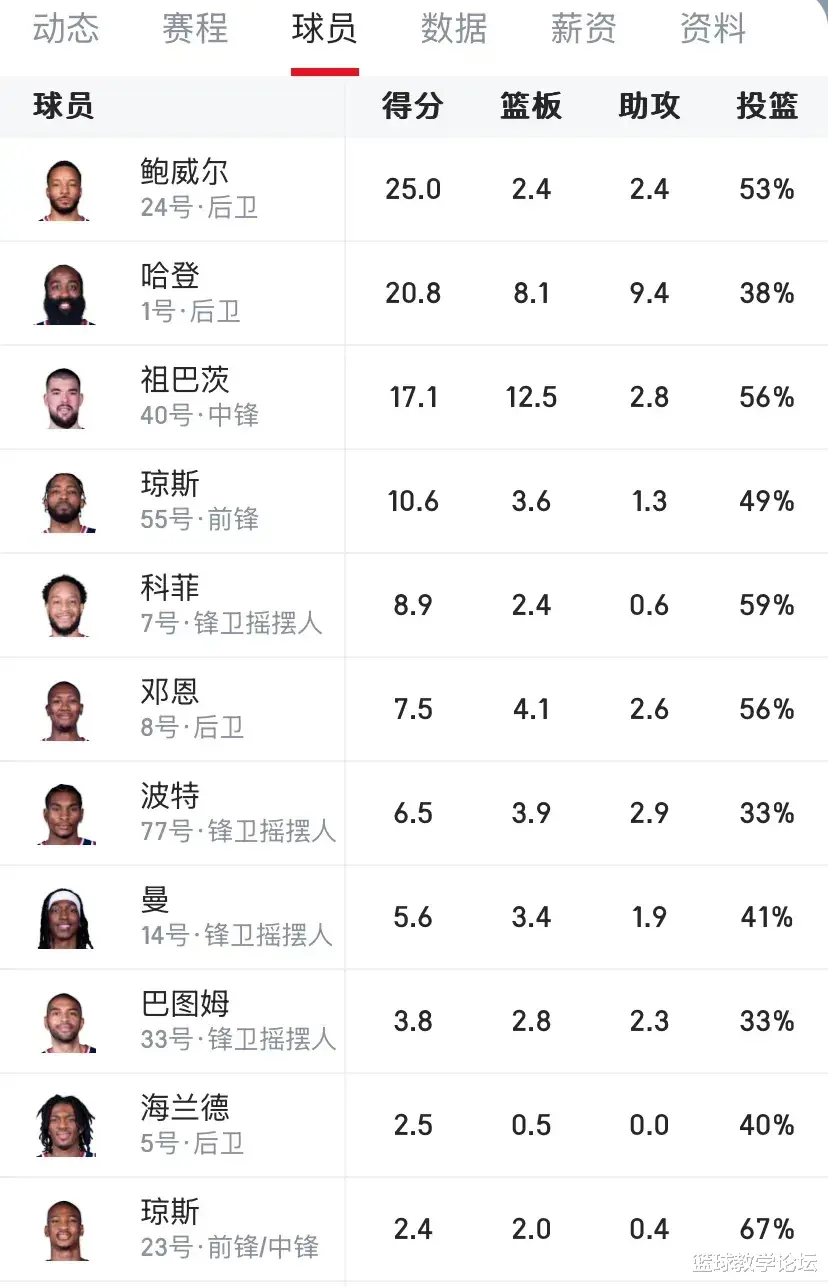The width and height of the screenshot is (828, 1287).
Task: Sort by the 篮板 column header
Action: (531, 106)
